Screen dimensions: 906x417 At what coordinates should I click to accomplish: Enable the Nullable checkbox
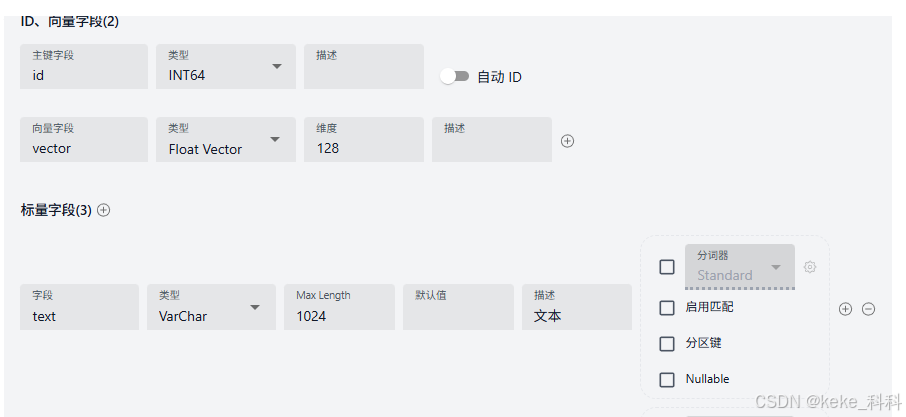click(x=667, y=379)
